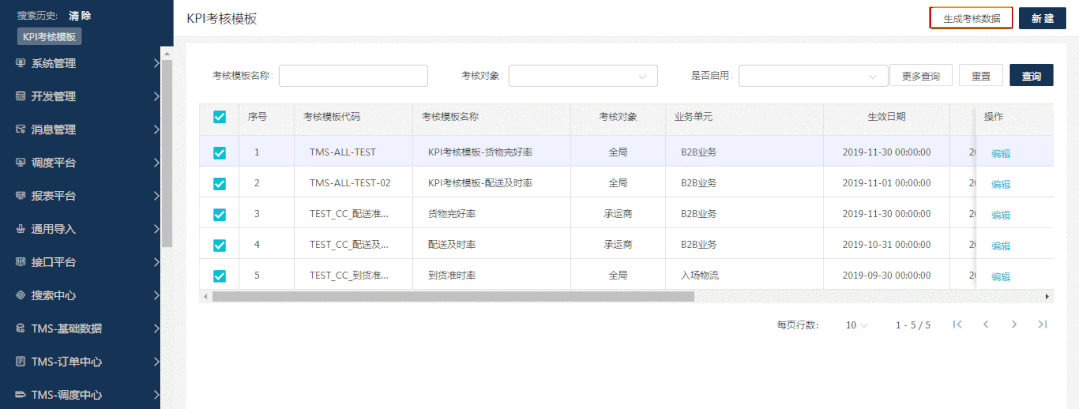
Task: Uncheck the TMS-ALL-TEST row checkbox
Action: coord(220,153)
